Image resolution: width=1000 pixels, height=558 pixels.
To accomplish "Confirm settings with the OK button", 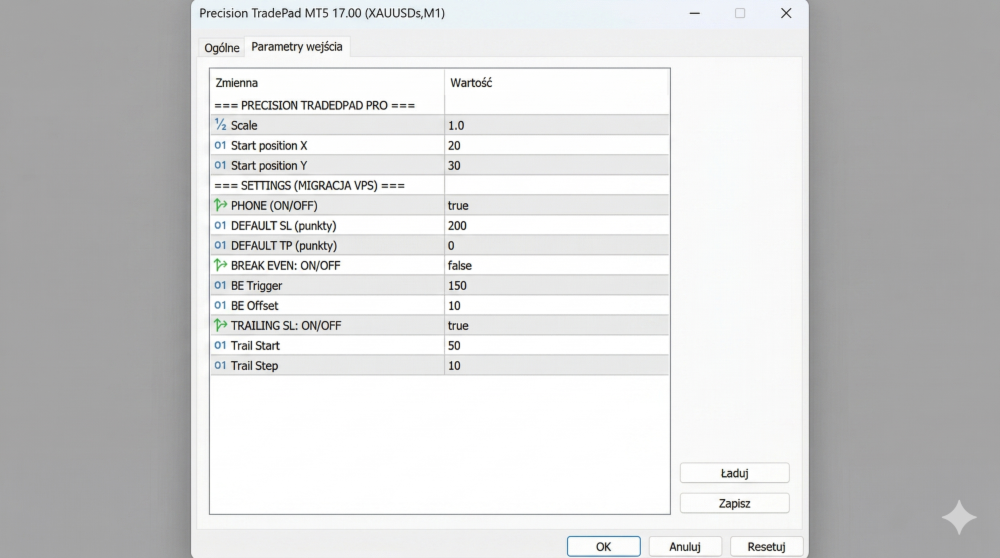I will pyautogui.click(x=603, y=547).
